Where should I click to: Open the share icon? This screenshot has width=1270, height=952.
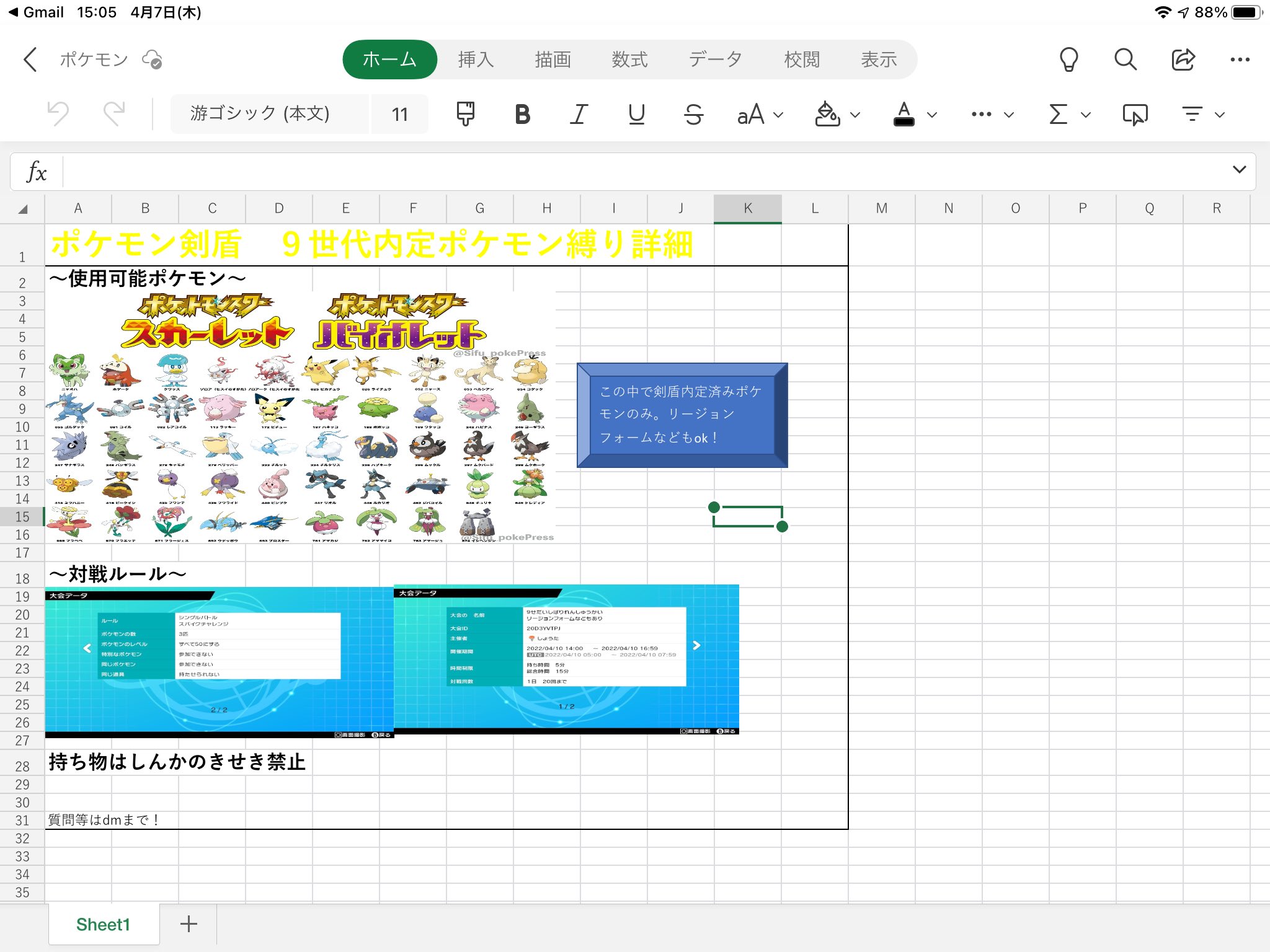coord(1183,59)
